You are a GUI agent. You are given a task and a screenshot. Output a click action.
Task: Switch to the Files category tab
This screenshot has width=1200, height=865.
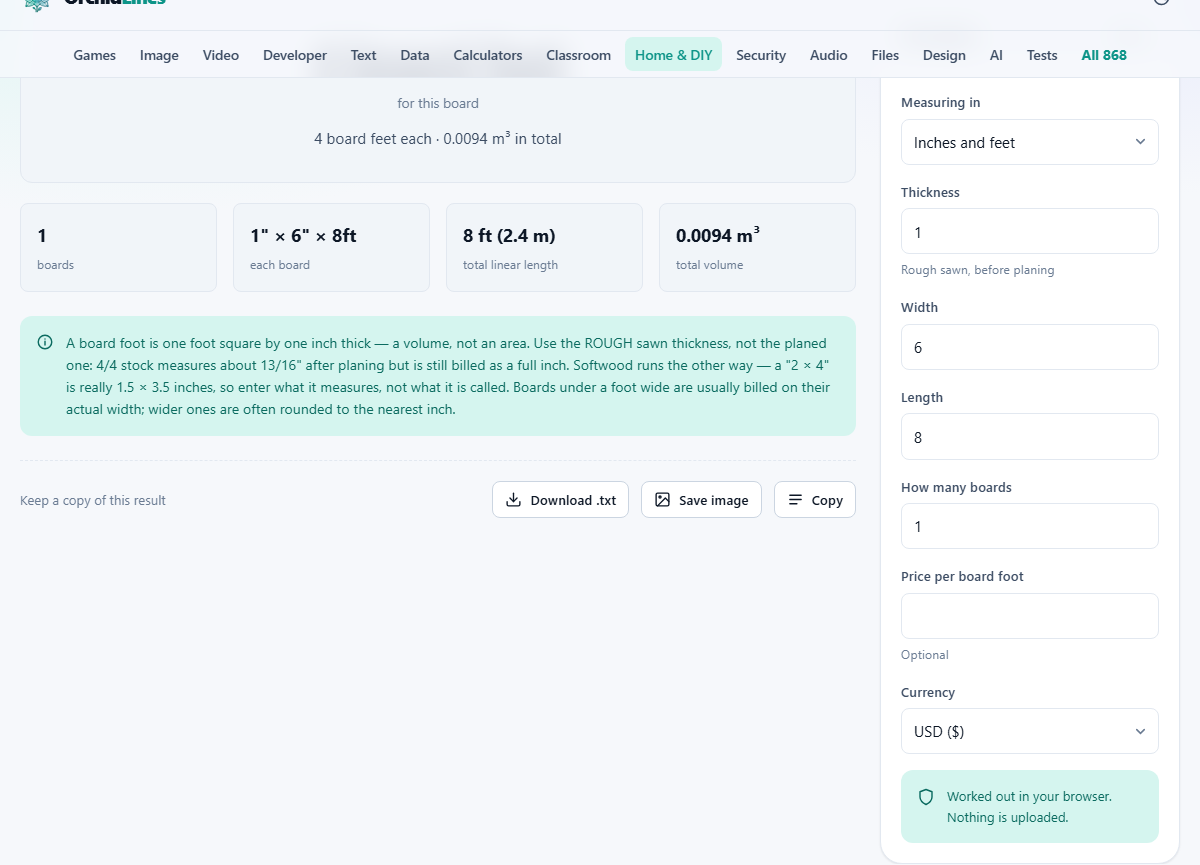[x=885, y=55]
